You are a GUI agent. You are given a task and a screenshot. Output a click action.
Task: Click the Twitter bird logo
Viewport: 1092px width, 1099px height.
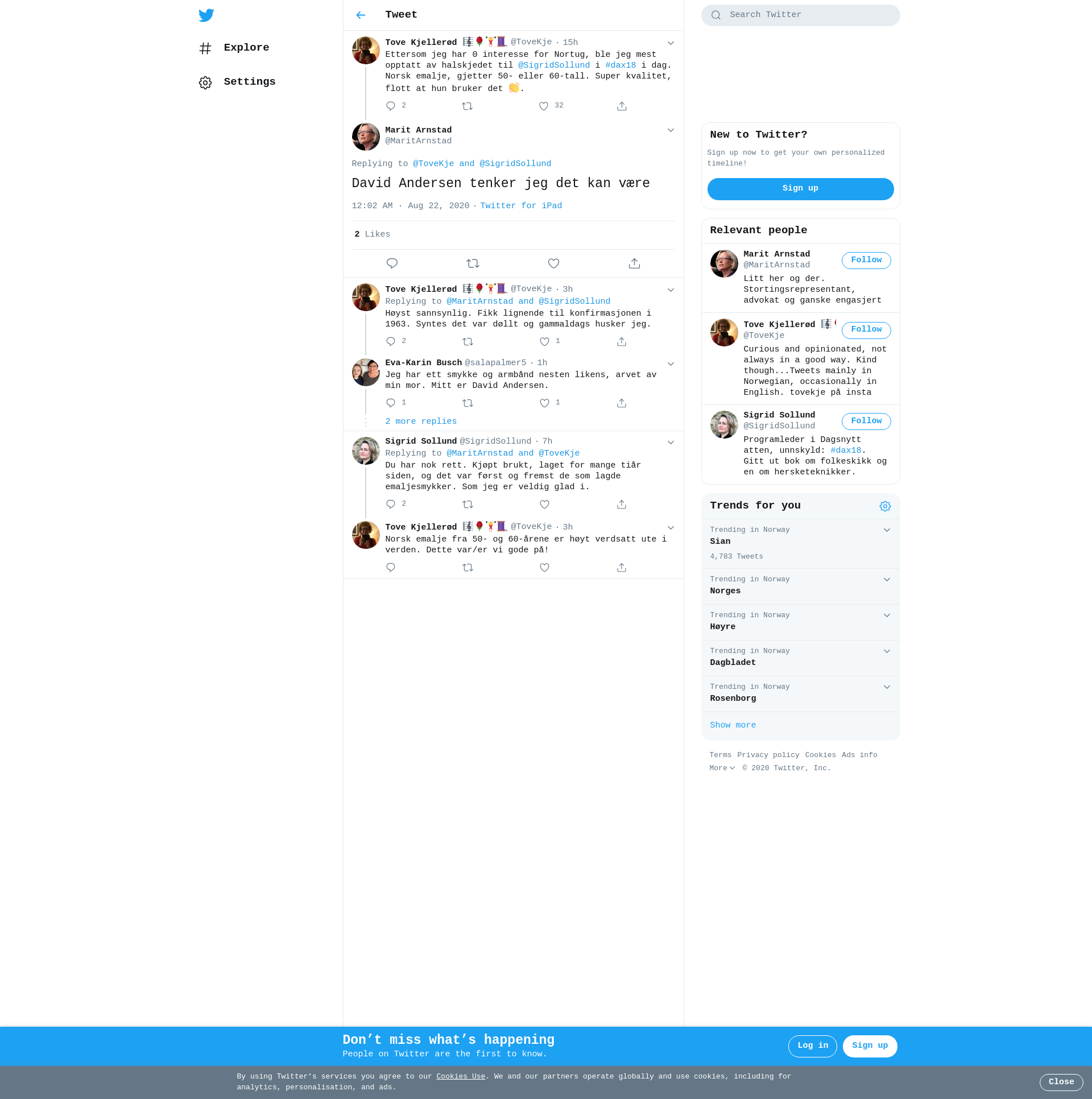tap(206, 15)
